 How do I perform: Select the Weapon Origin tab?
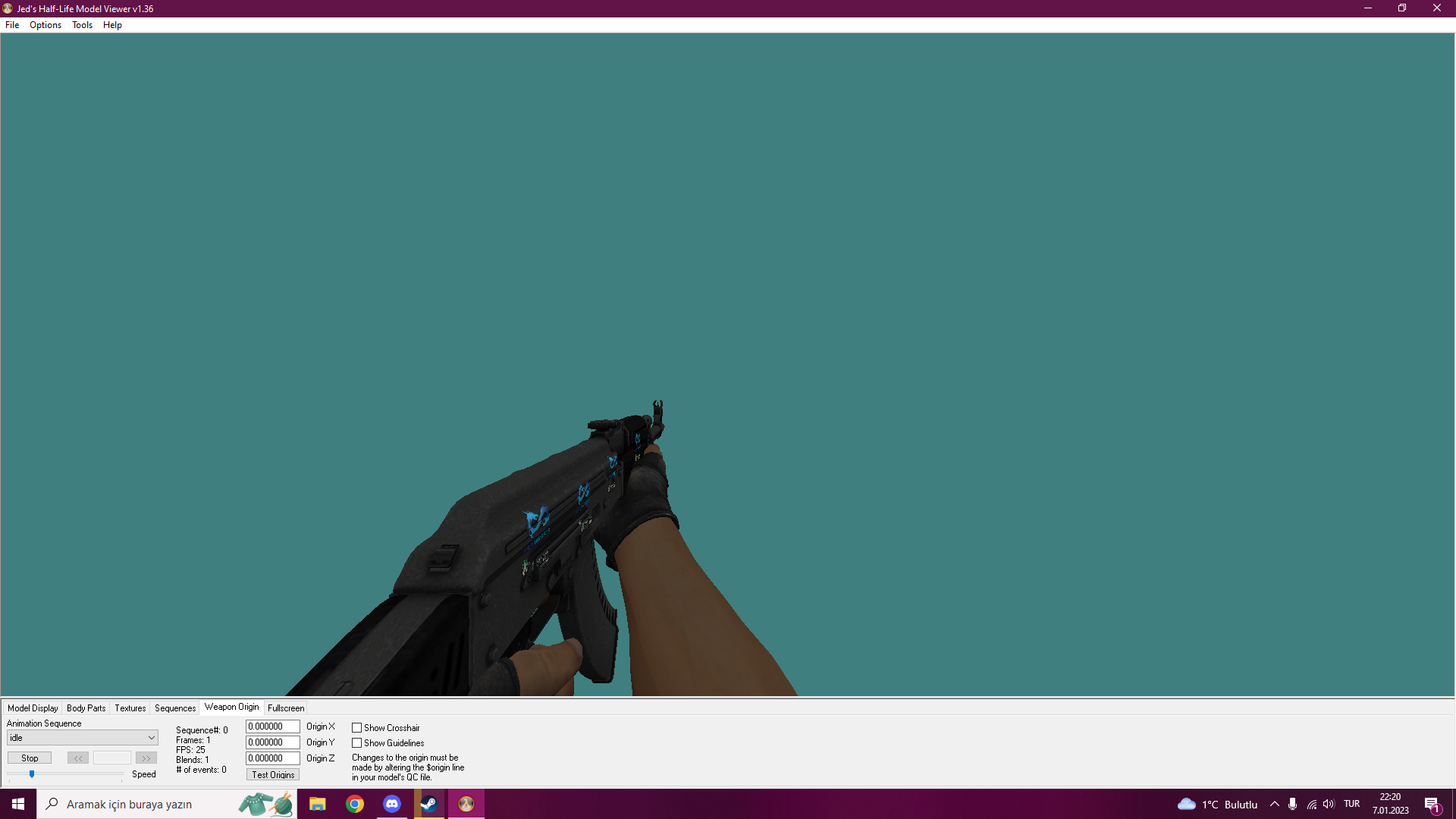(x=232, y=708)
